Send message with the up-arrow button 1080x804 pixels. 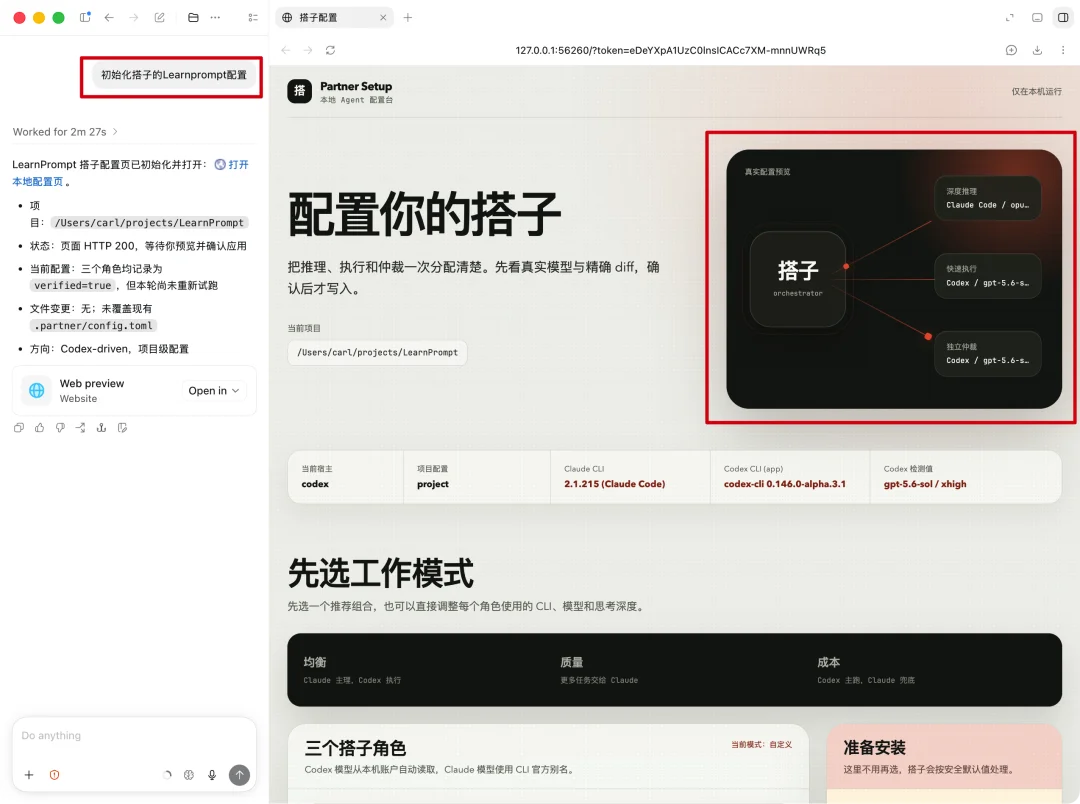coord(239,775)
